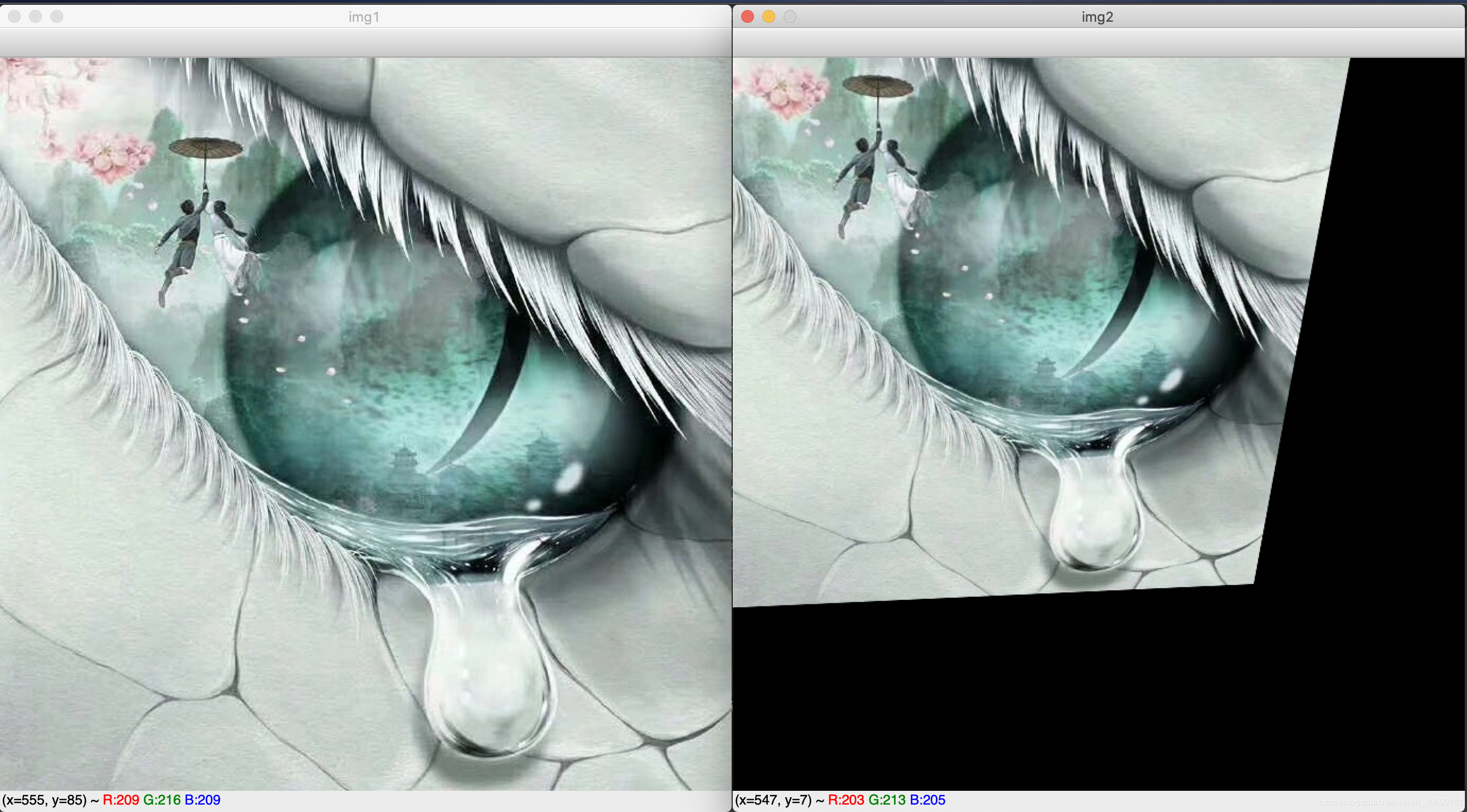Click the G:216 value in img1 status bar
Image resolution: width=1467 pixels, height=812 pixels.
[x=162, y=799]
